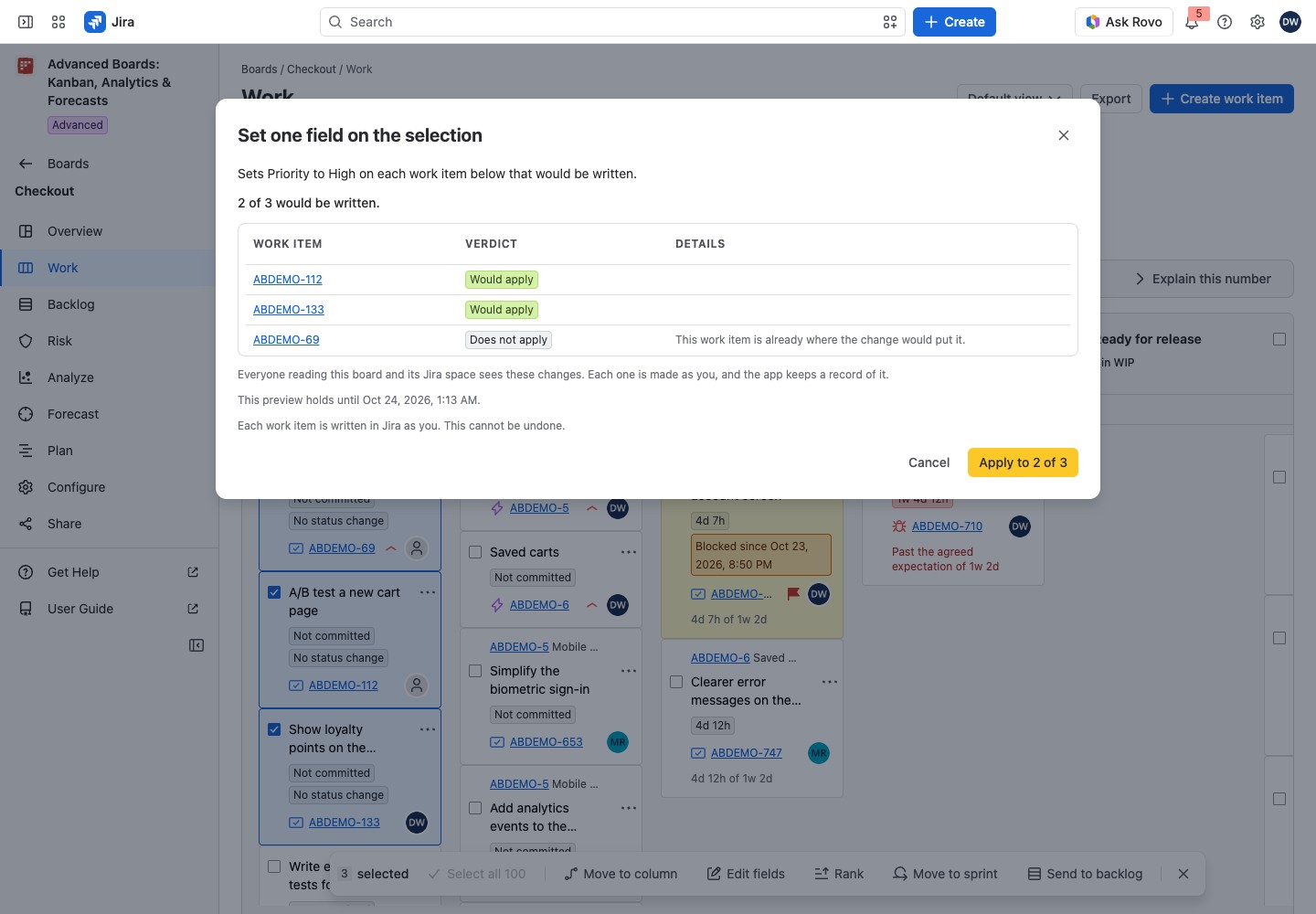This screenshot has width=1316, height=914.
Task: Open ABDEMO-69 link in the preview table
Action: tap(286, 340)
